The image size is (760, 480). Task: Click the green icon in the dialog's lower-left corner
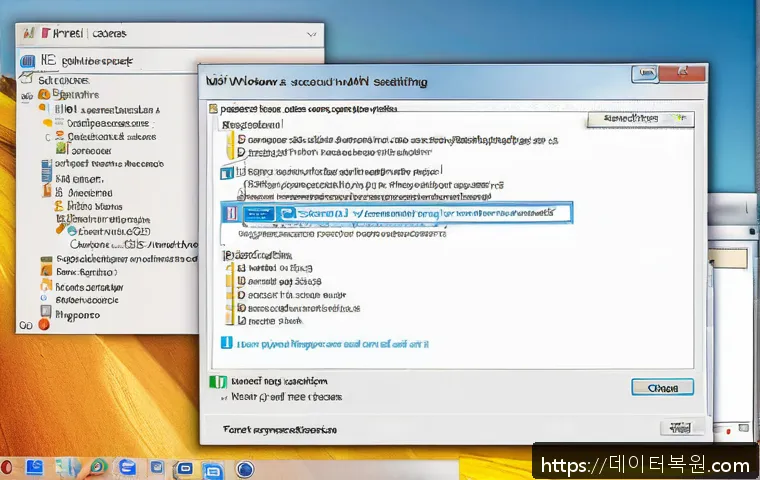213,382
